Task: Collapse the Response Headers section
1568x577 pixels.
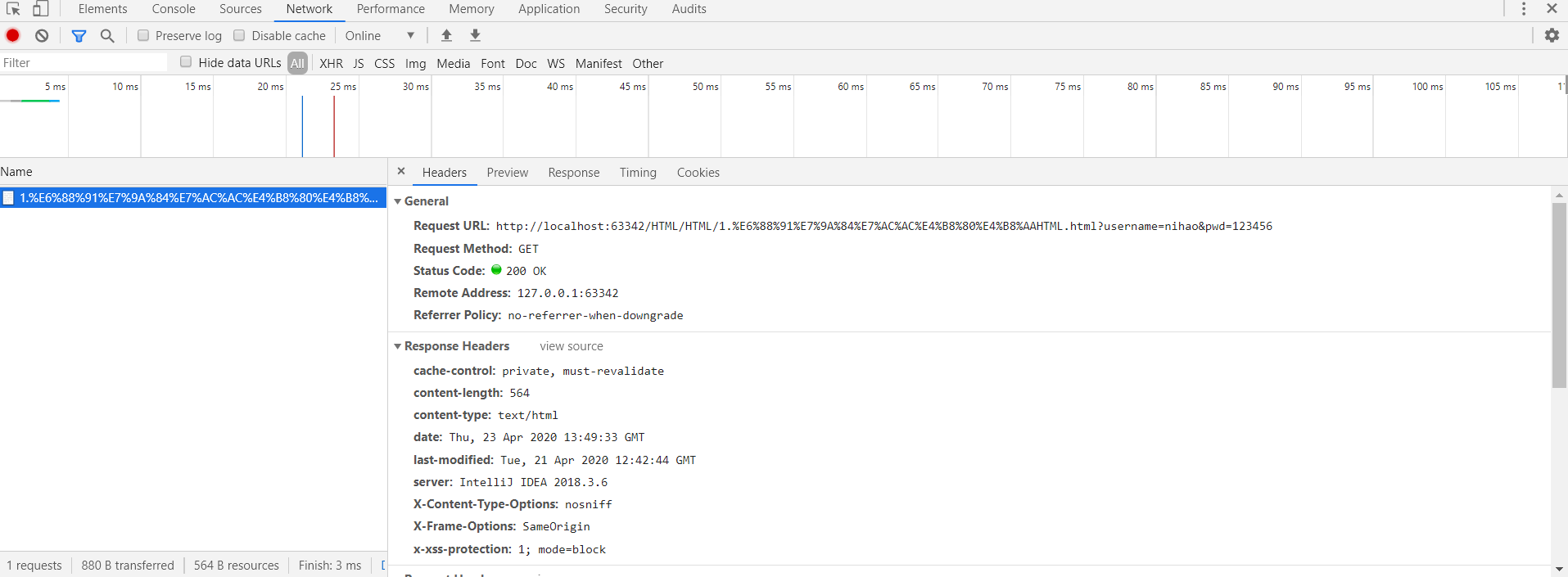Action: (398, 346)
